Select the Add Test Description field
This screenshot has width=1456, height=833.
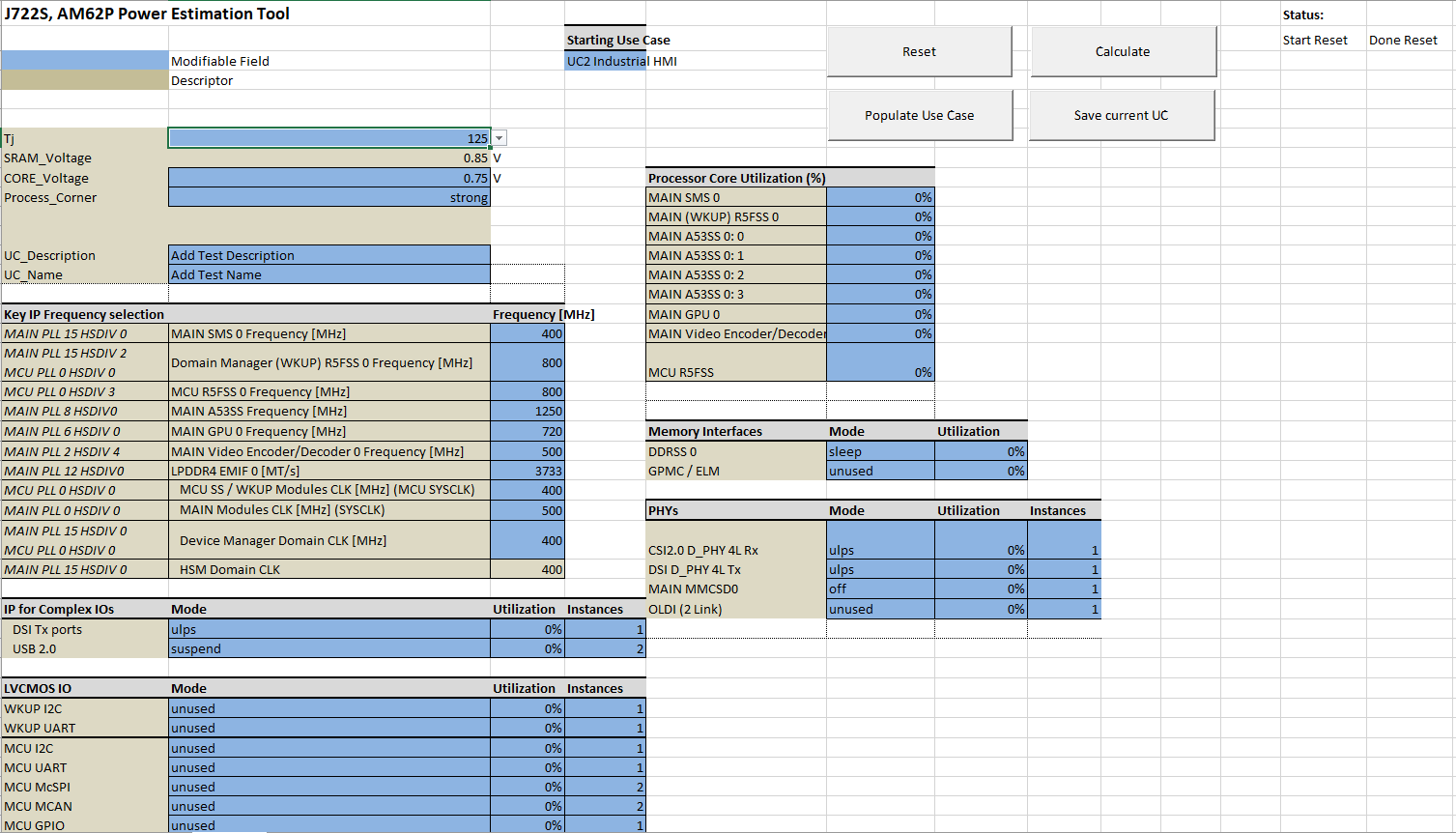pos(329,255)
